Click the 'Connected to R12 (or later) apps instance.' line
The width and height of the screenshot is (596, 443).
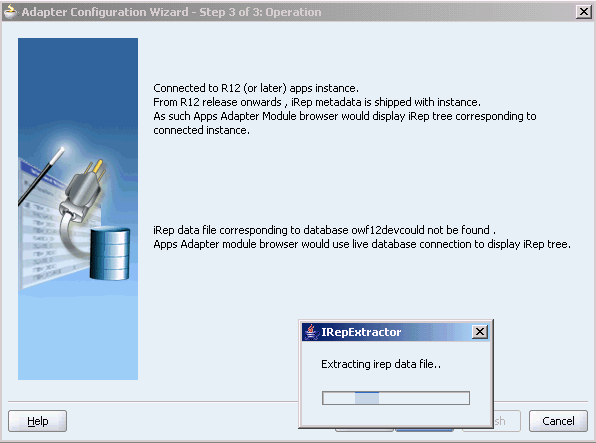[256, 88]
